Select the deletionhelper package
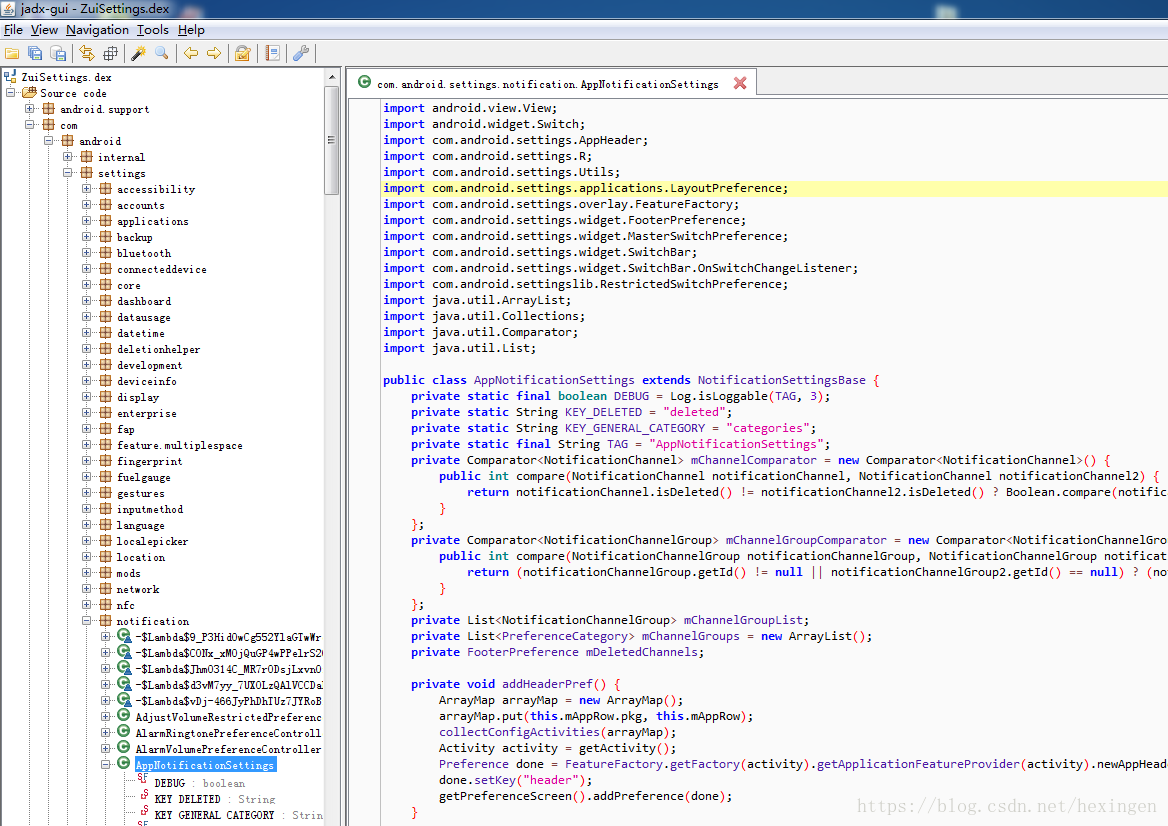 (x=159, y=349)
